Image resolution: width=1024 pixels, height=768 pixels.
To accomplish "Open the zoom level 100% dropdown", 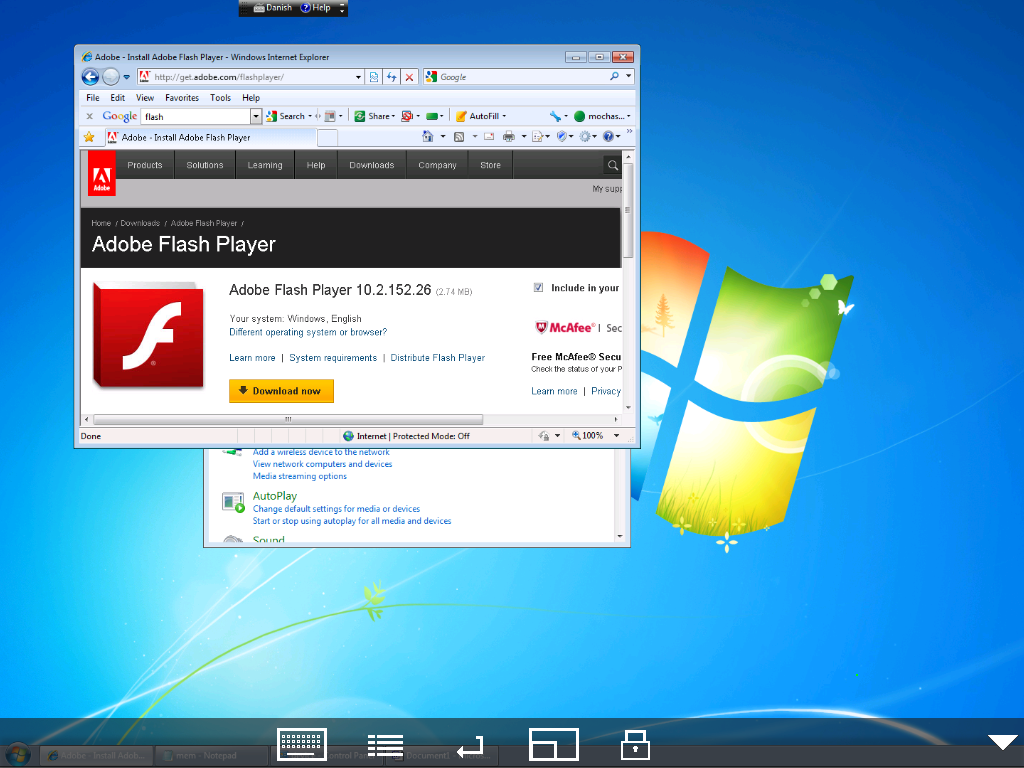I will tap(616, 436).
